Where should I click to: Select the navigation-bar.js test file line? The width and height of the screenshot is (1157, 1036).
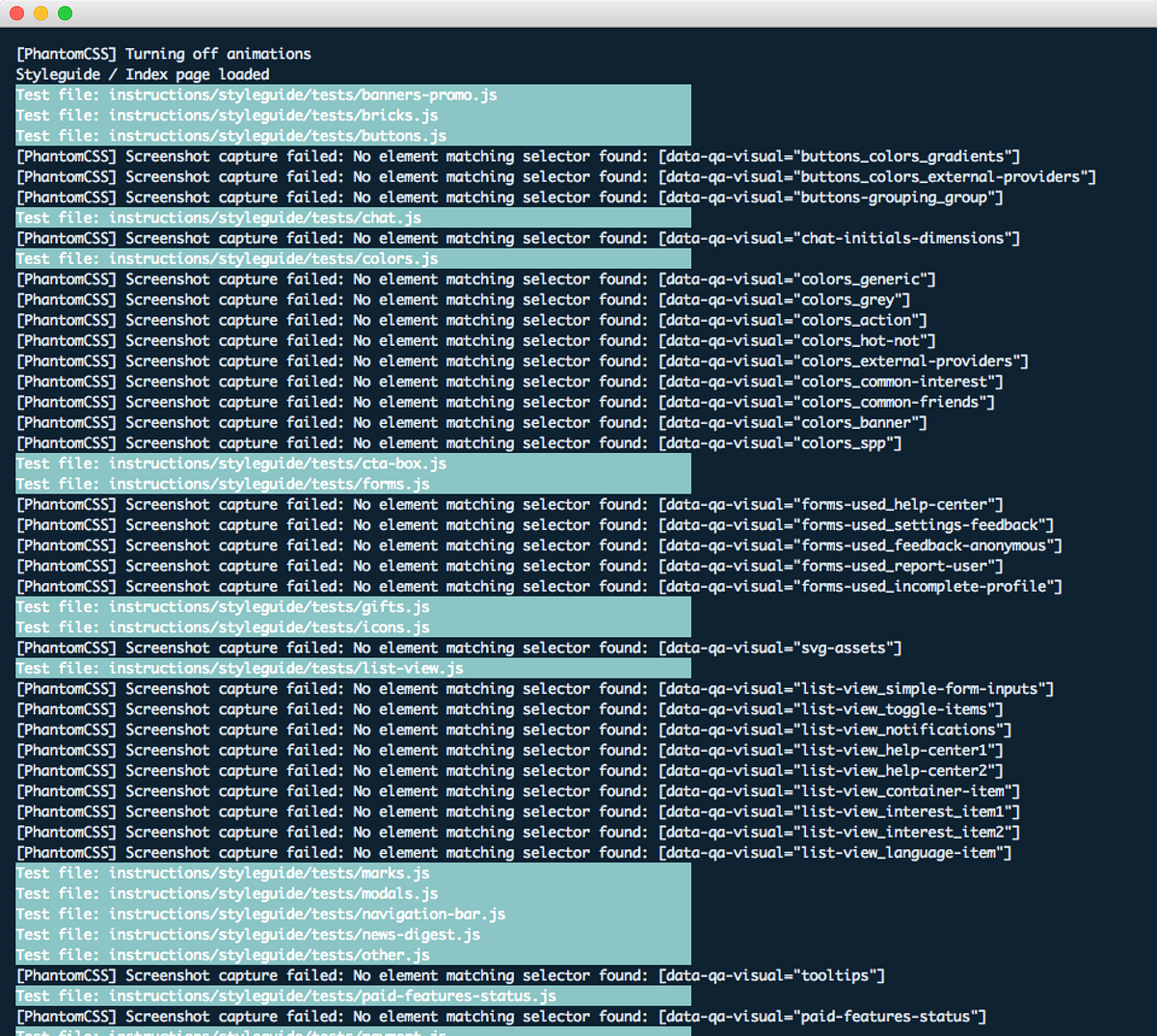point(354,914)
